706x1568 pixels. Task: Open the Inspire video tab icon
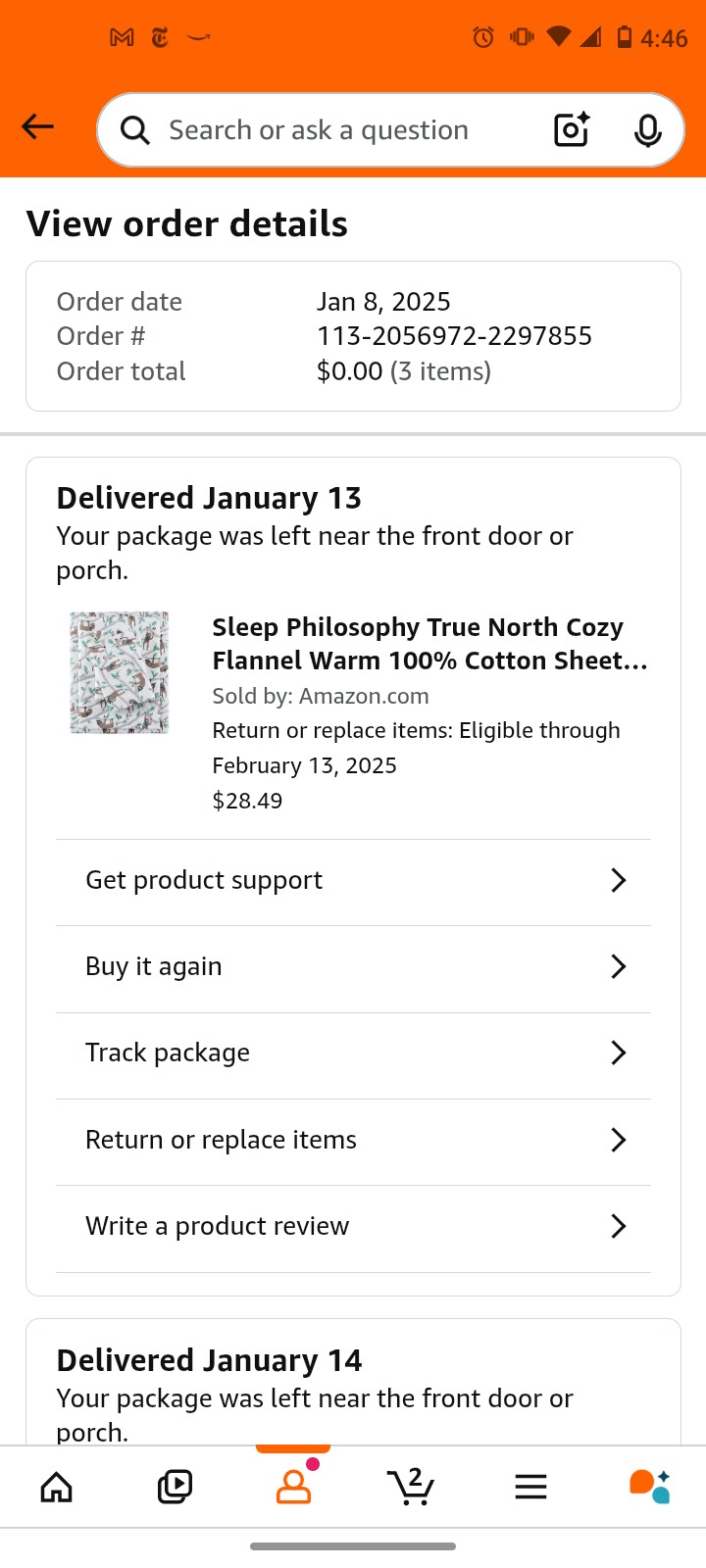point(175,1487)
